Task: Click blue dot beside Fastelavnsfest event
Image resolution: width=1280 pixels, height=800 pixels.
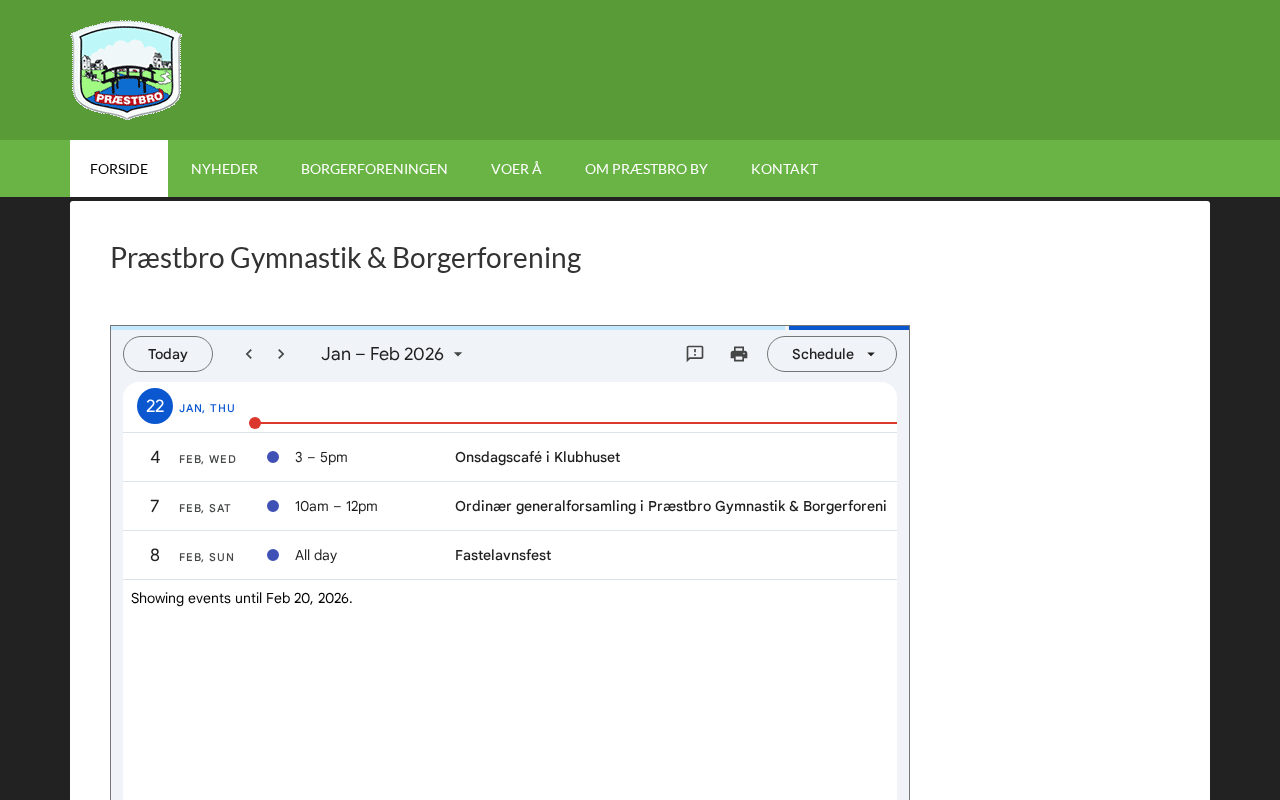Action: (x=273, y=555)
